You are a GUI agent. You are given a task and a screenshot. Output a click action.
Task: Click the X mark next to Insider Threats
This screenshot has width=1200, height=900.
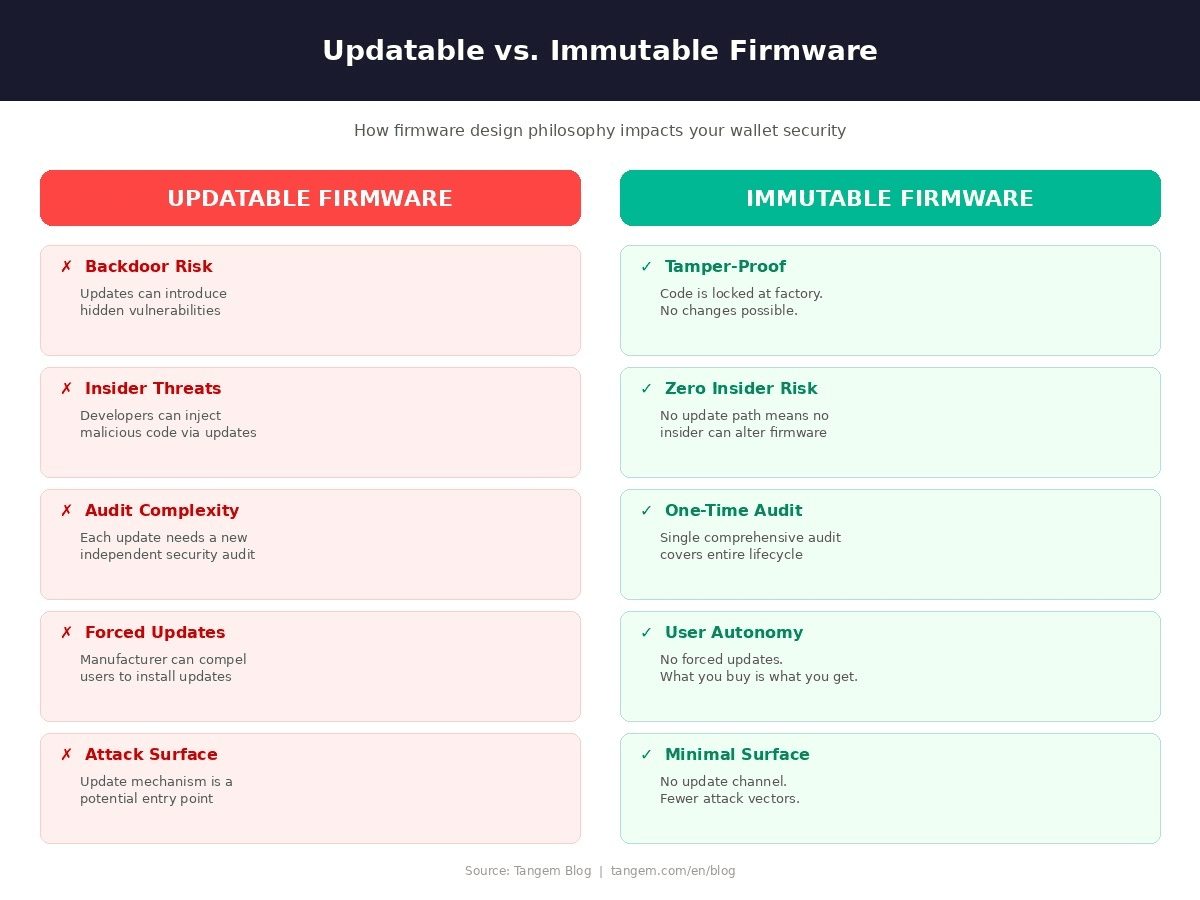click(x=66, y=389)
